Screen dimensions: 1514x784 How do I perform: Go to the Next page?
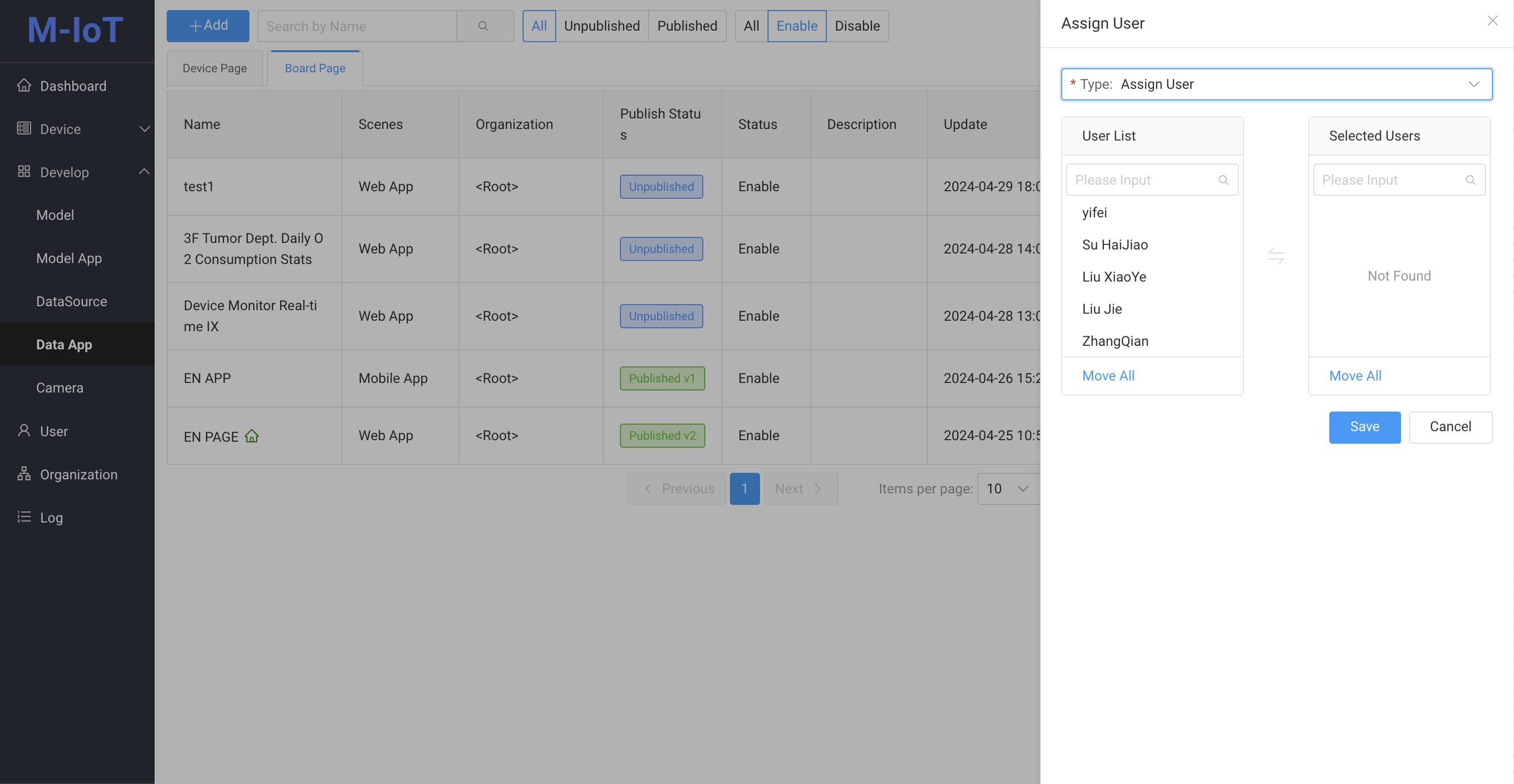(801, 489)
